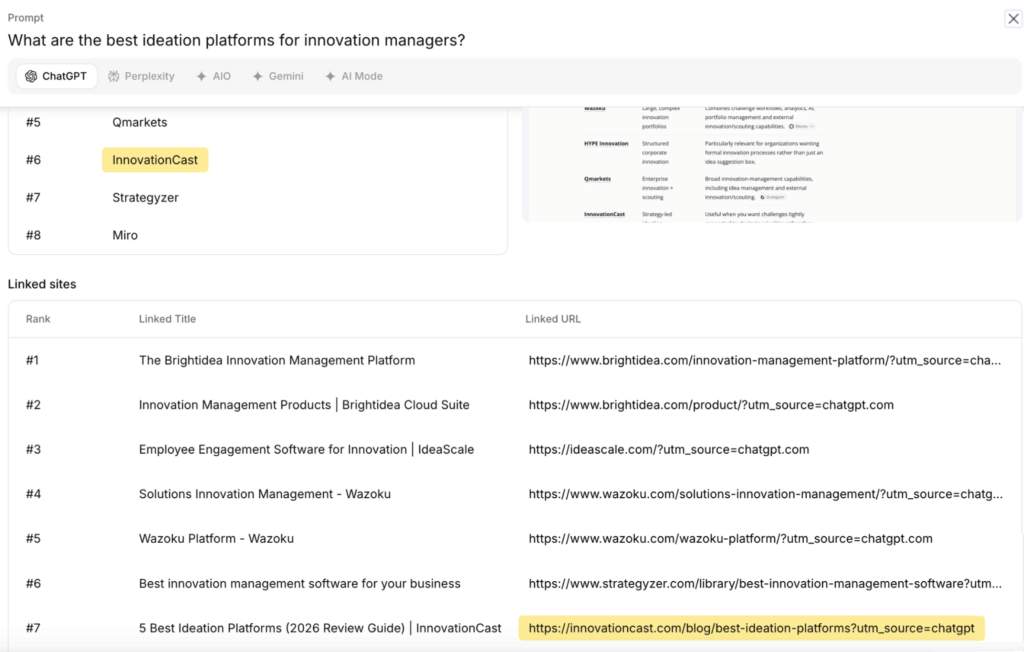Open the AIO tab

coord(214,76)
